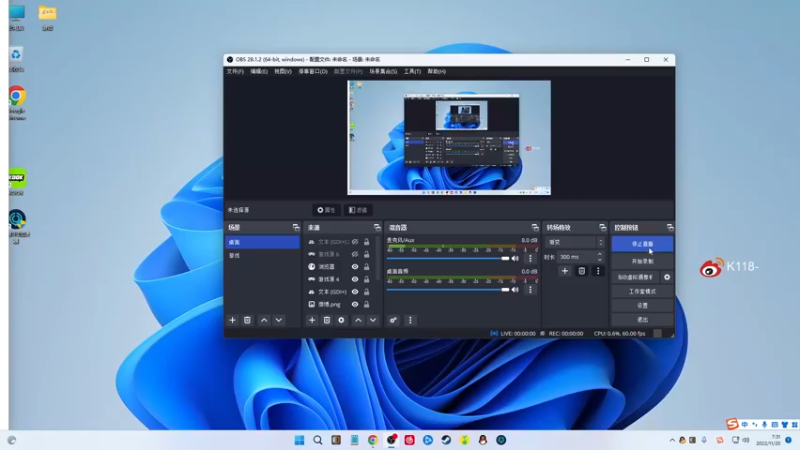Select the 浏览器 source row
Viewport: 800px width, 450px height.
[340, 266]
